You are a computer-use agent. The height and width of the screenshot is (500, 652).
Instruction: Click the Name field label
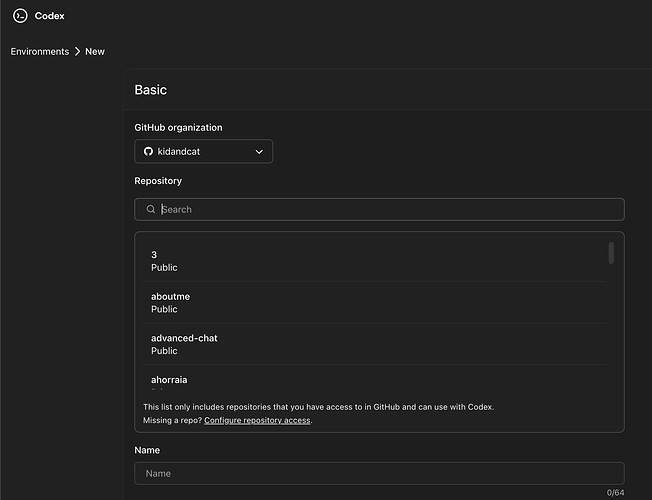pyautogui.click(x=147, y=450)
